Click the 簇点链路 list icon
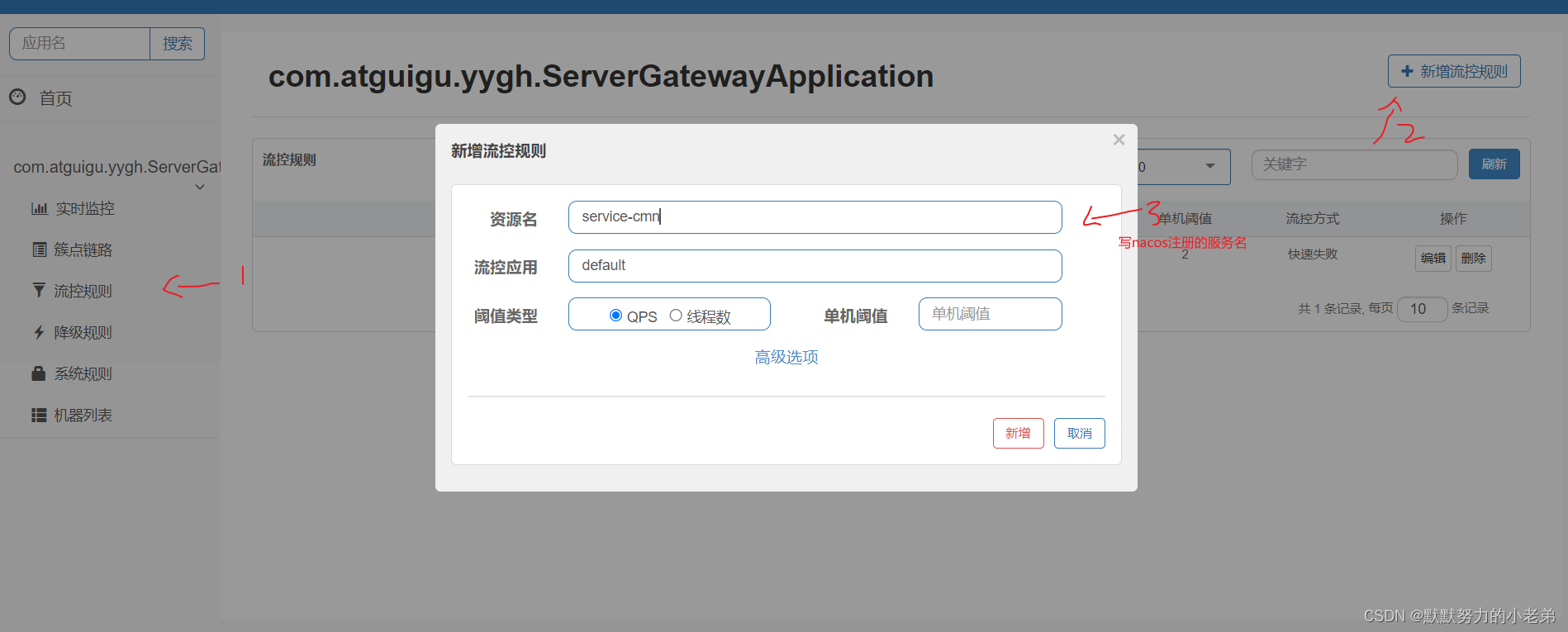This screenshot has height=632, width=1568. (39, 249)
